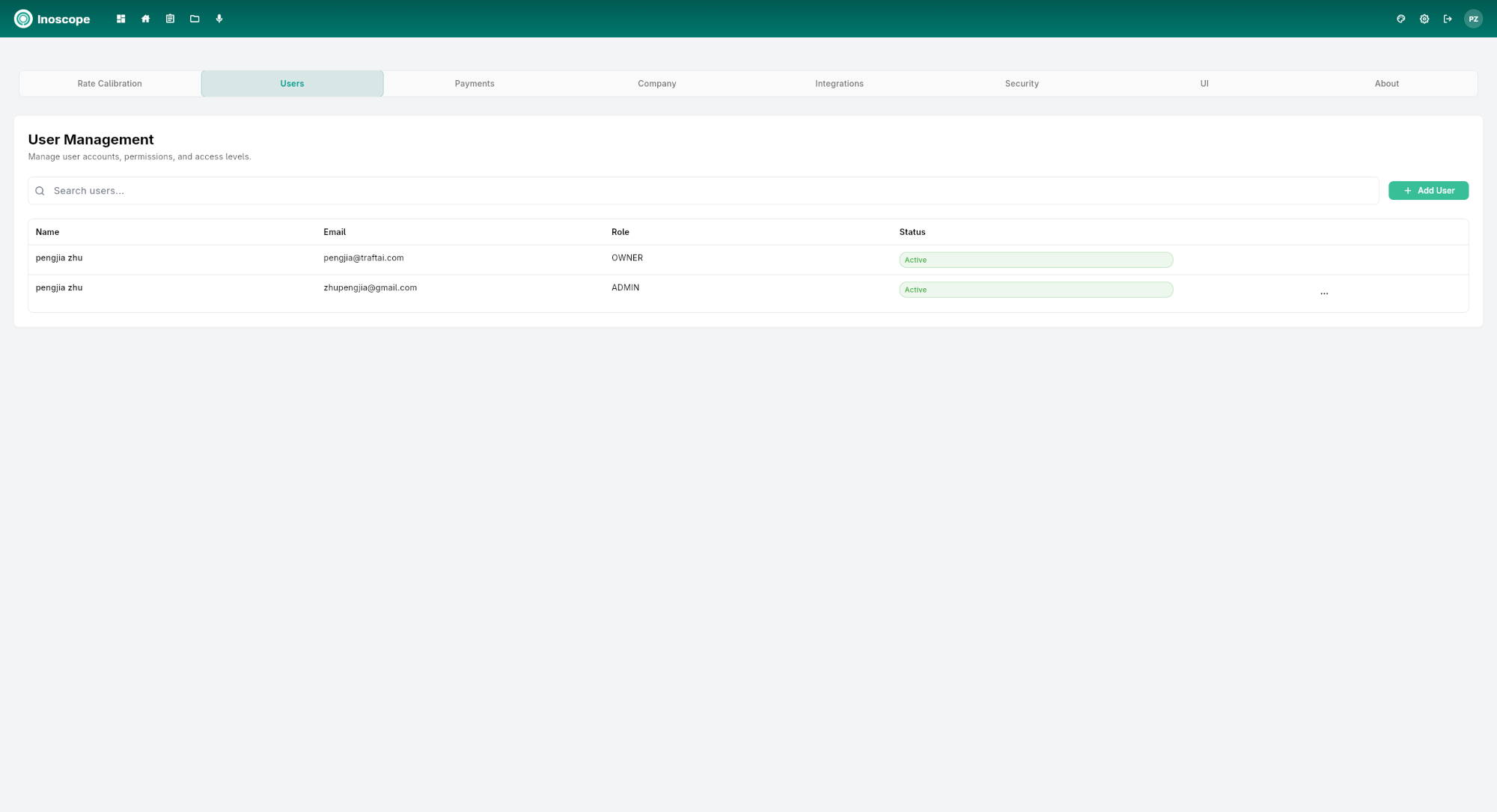This screenshot has width=1497, height=812.
Task: Open the settings gear icon
Action: click(x=1424, y=19)
